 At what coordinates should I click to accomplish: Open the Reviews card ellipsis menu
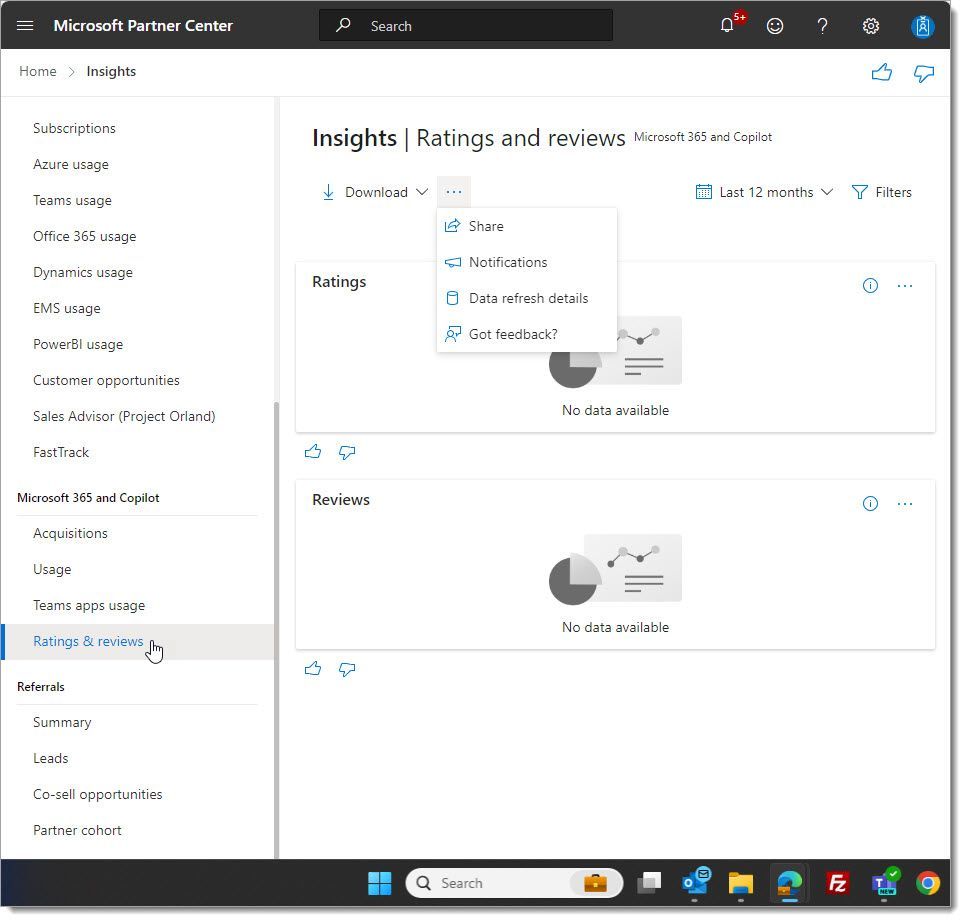905,504
